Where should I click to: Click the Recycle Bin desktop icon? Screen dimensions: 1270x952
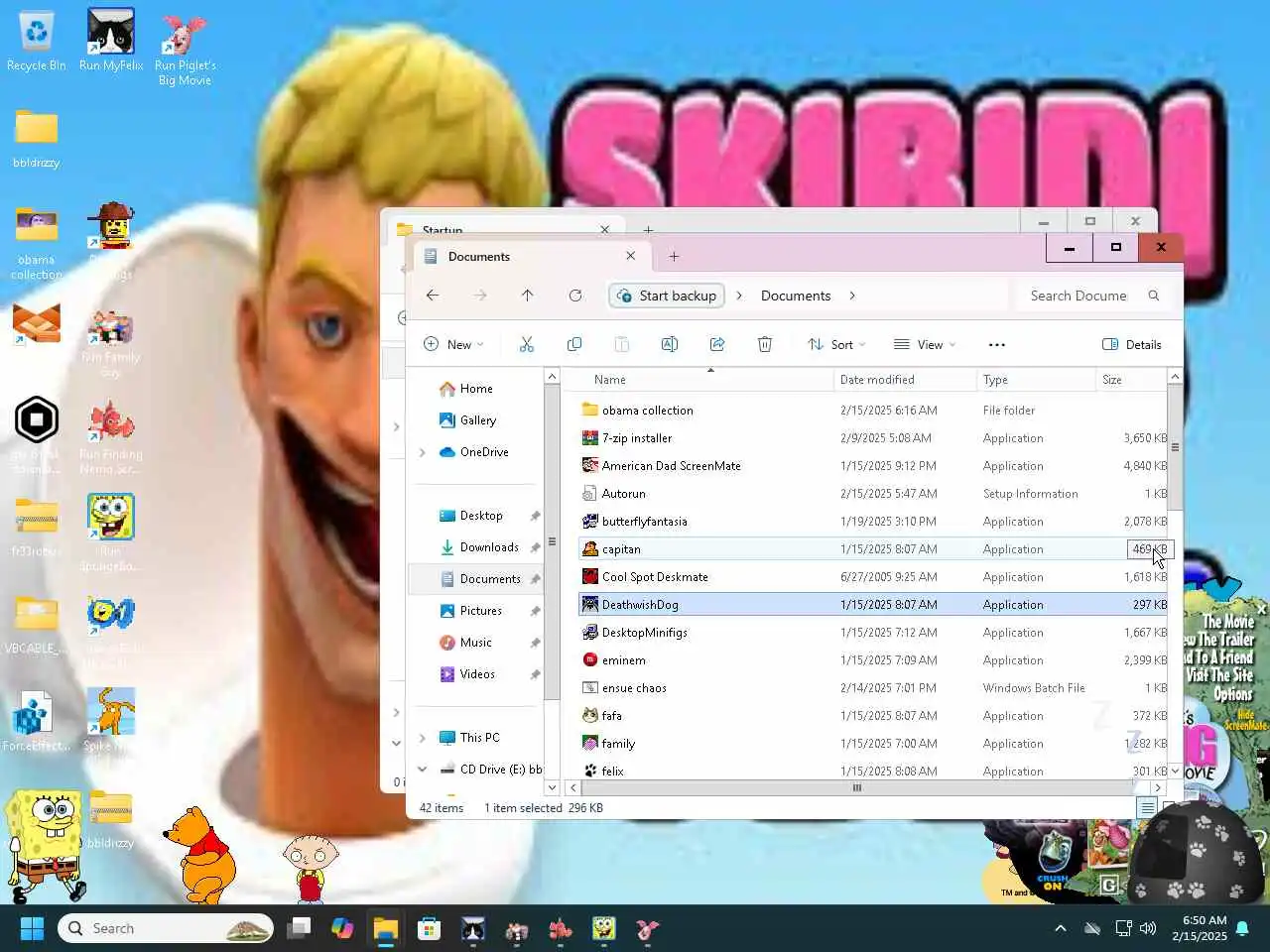click(x=37, y=42)
